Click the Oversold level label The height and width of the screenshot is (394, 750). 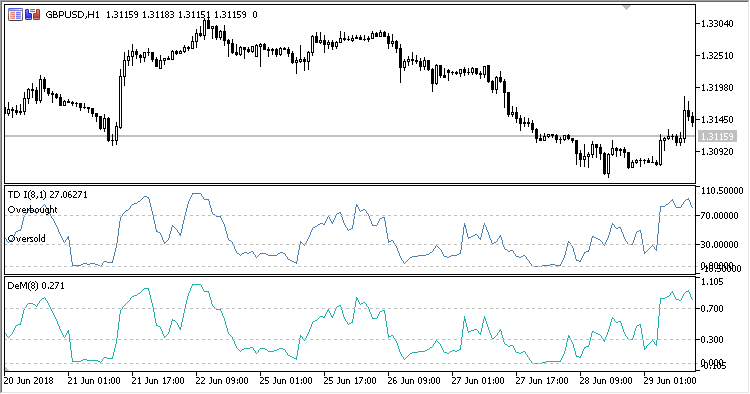point(27,238)
